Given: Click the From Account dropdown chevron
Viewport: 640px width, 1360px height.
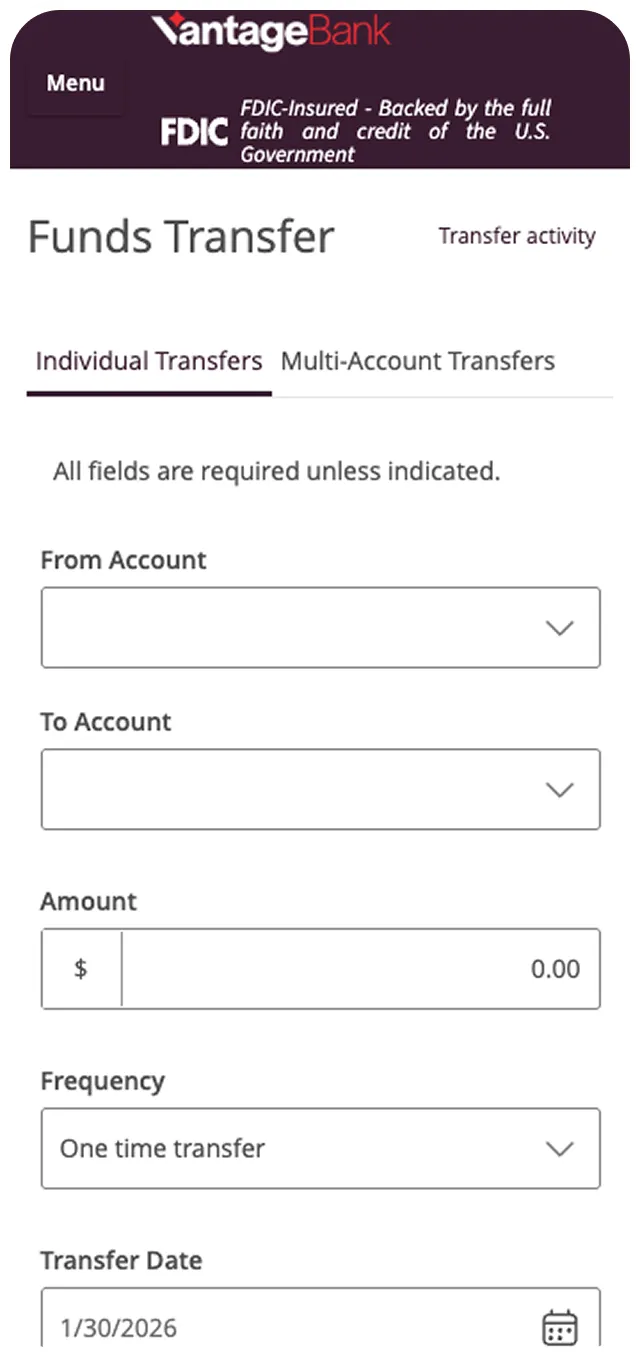Looking at the screenshot, I should (560, 627).
